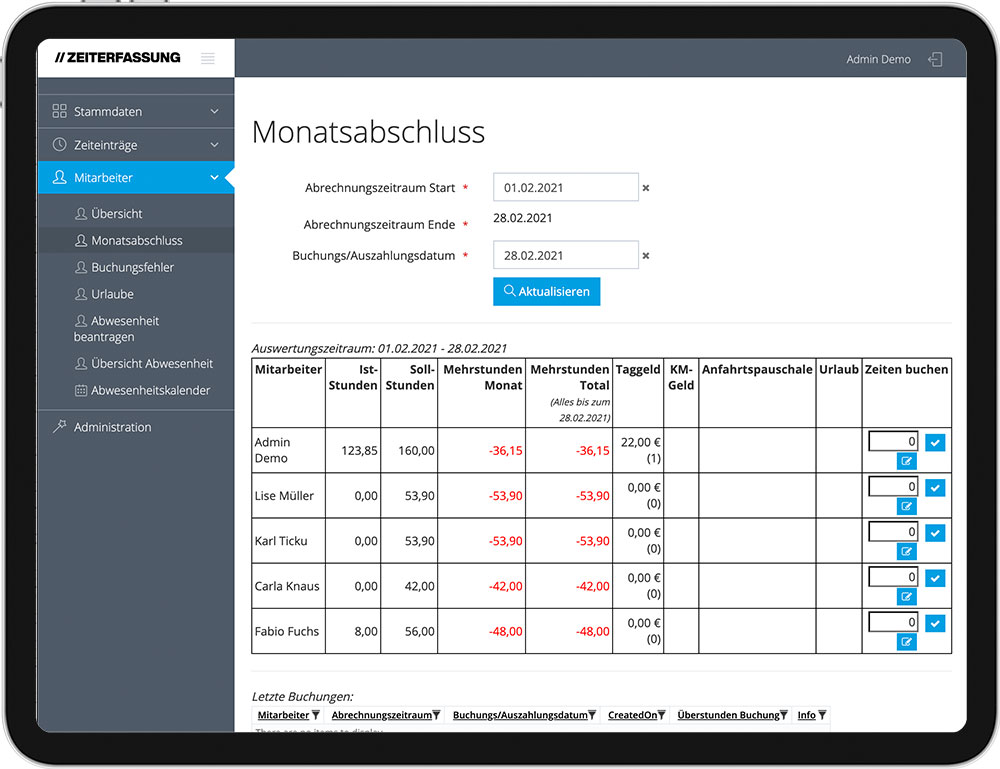1000x769 pixels.
Task: Clear the Abrechnungszeitraum Start date with x
Action: pos(646,188)
